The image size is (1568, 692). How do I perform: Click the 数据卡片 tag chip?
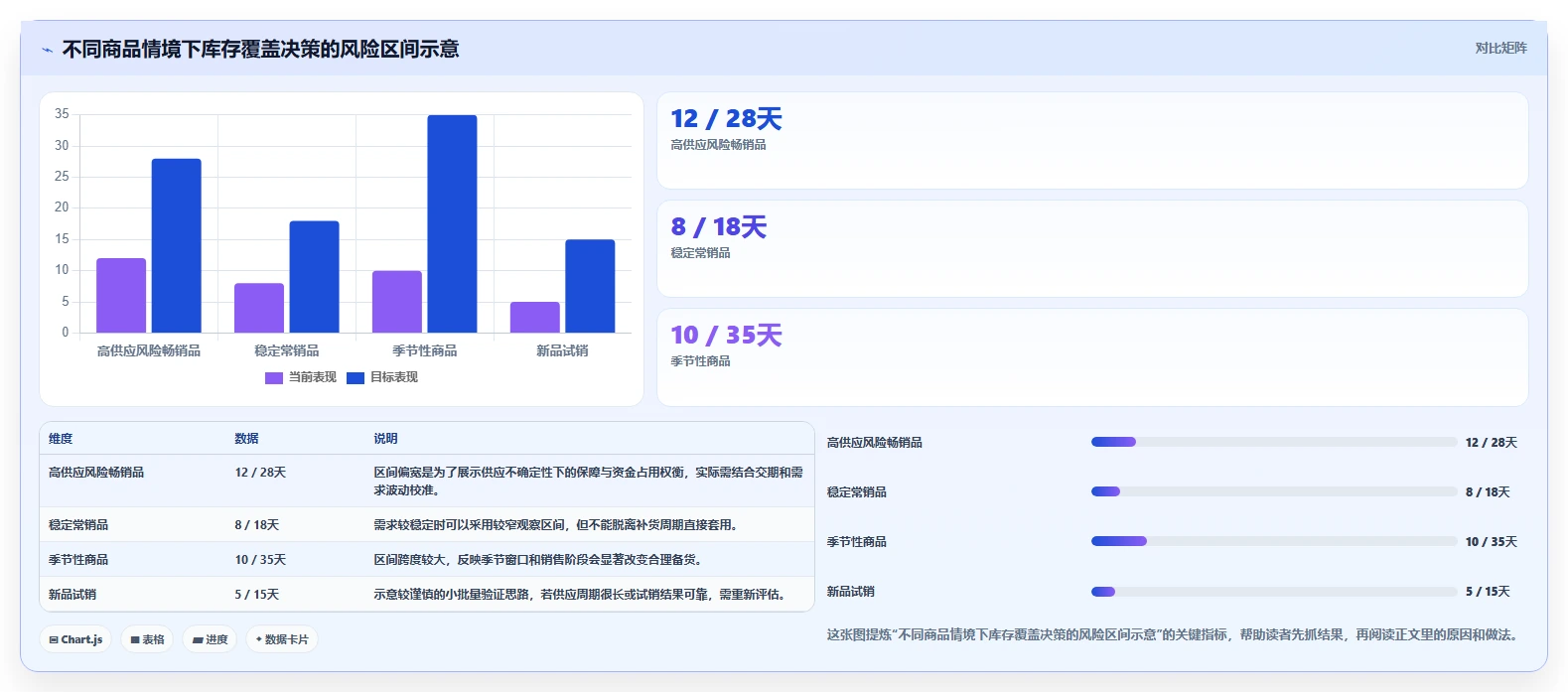click(282, 639)
